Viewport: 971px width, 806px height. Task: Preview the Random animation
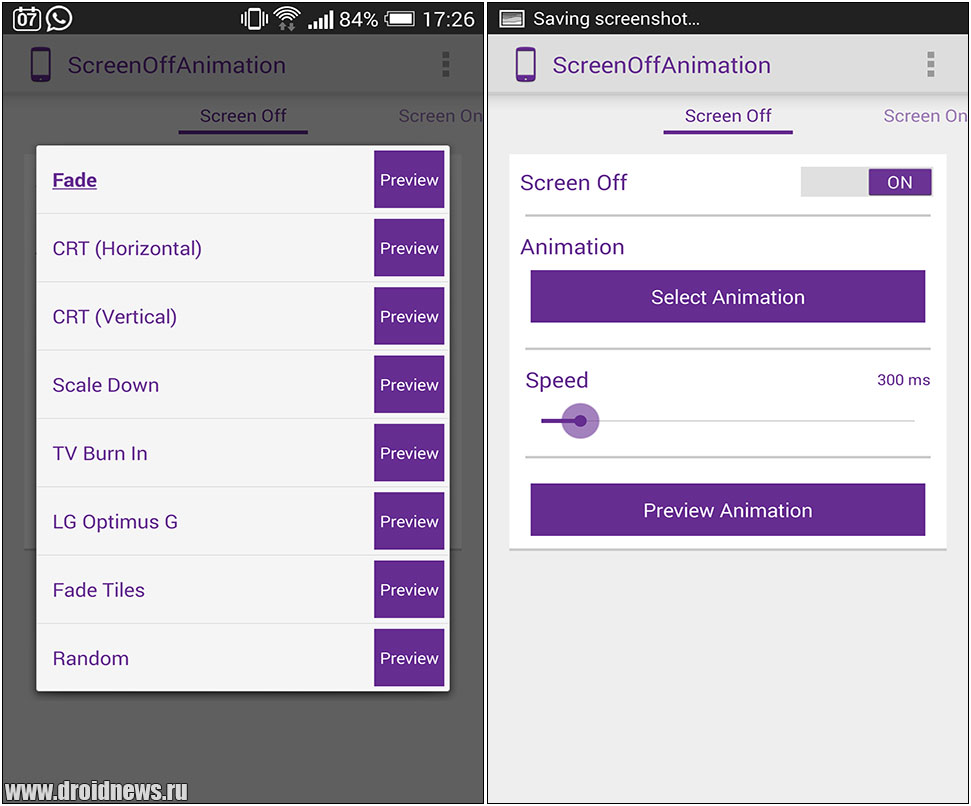click(409, 657)
